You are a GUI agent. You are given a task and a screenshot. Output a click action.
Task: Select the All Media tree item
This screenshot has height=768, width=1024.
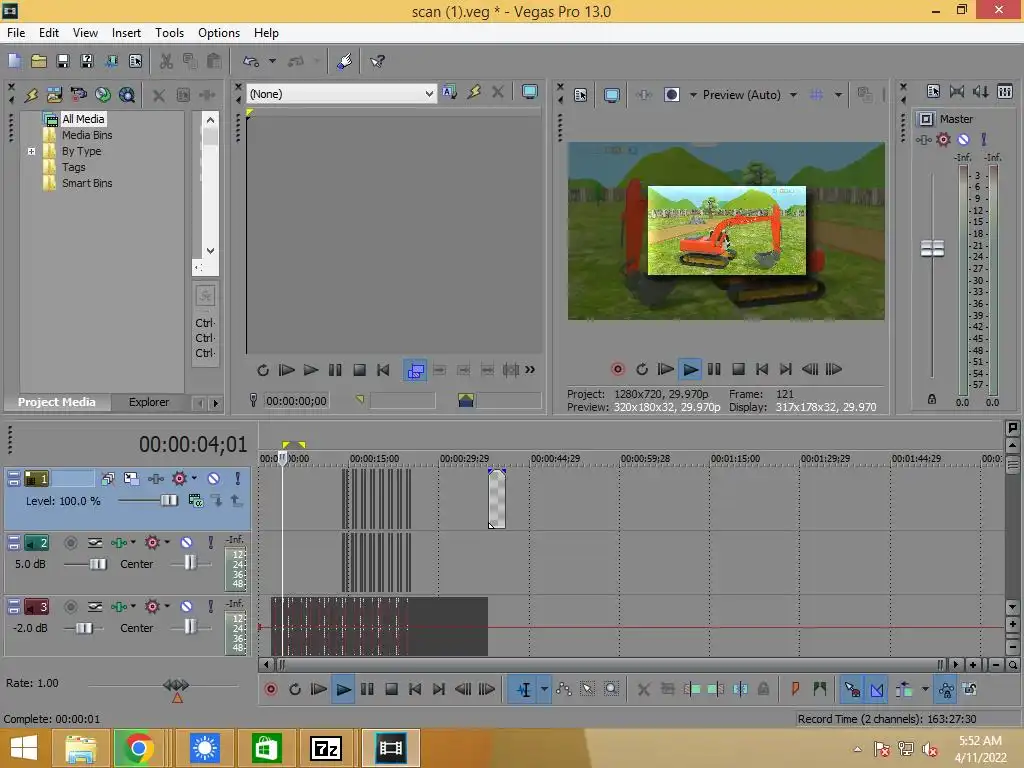click(83, 119)
